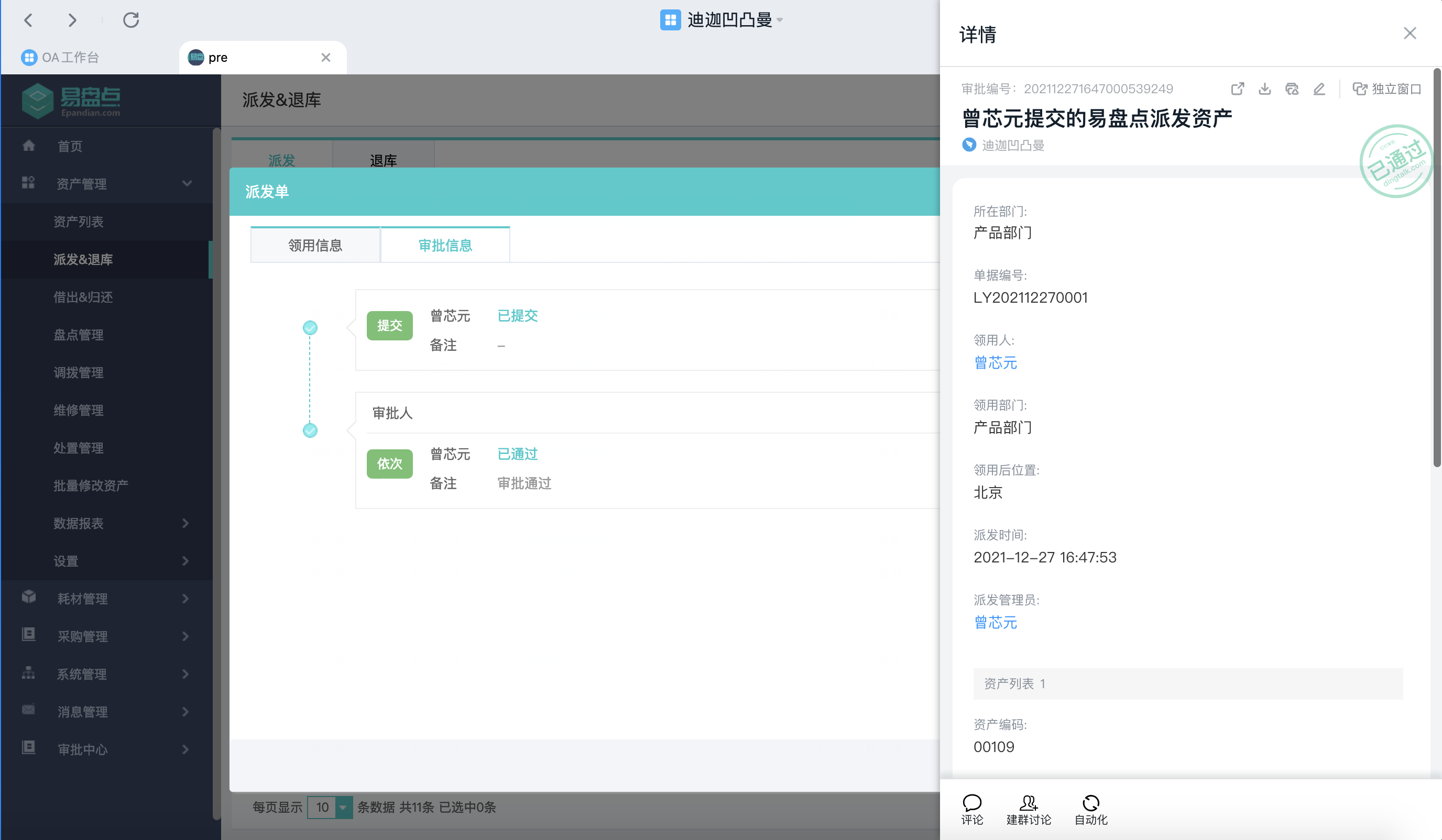Click the share icon beside the approval number
This screenshot has width=1442, height=840.
coord(1237,89)
